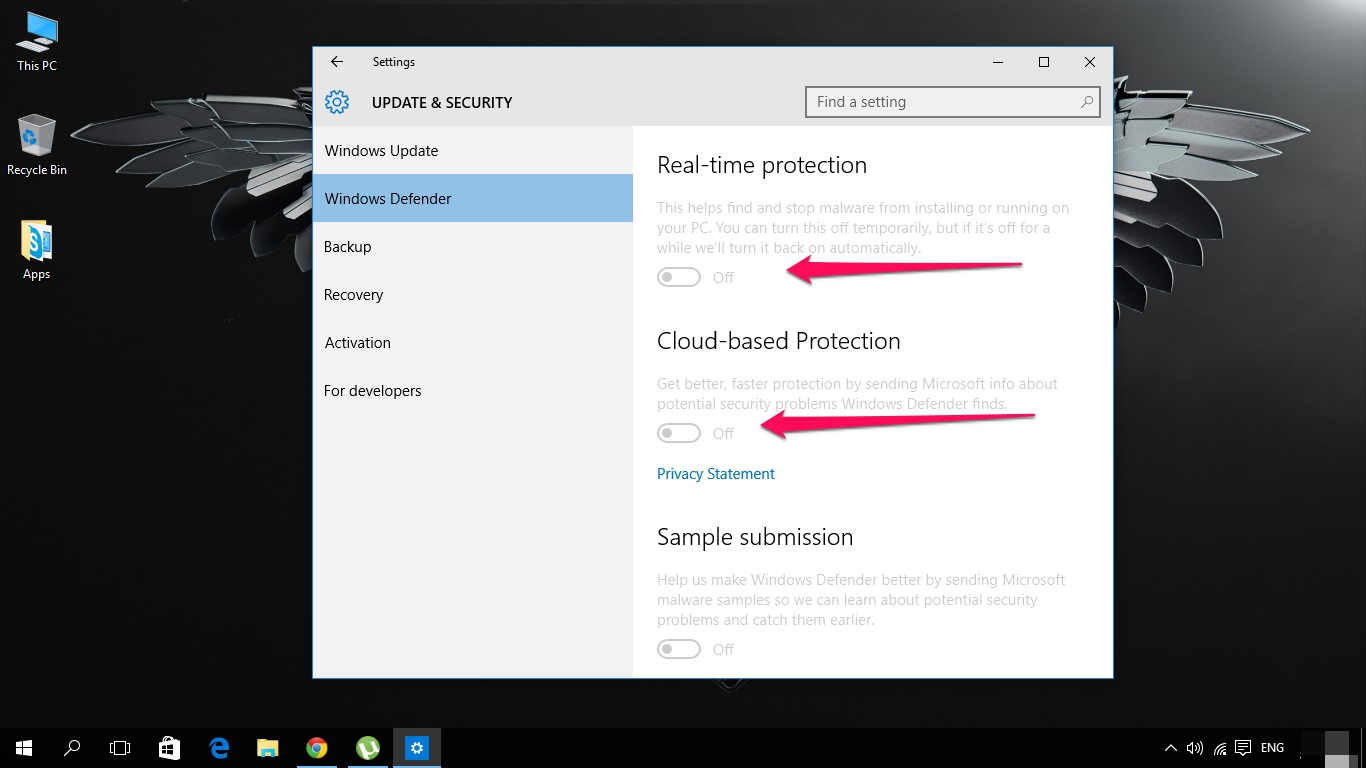
Task: Open the Windows Store from the taskbar
Action: point(169,747)
